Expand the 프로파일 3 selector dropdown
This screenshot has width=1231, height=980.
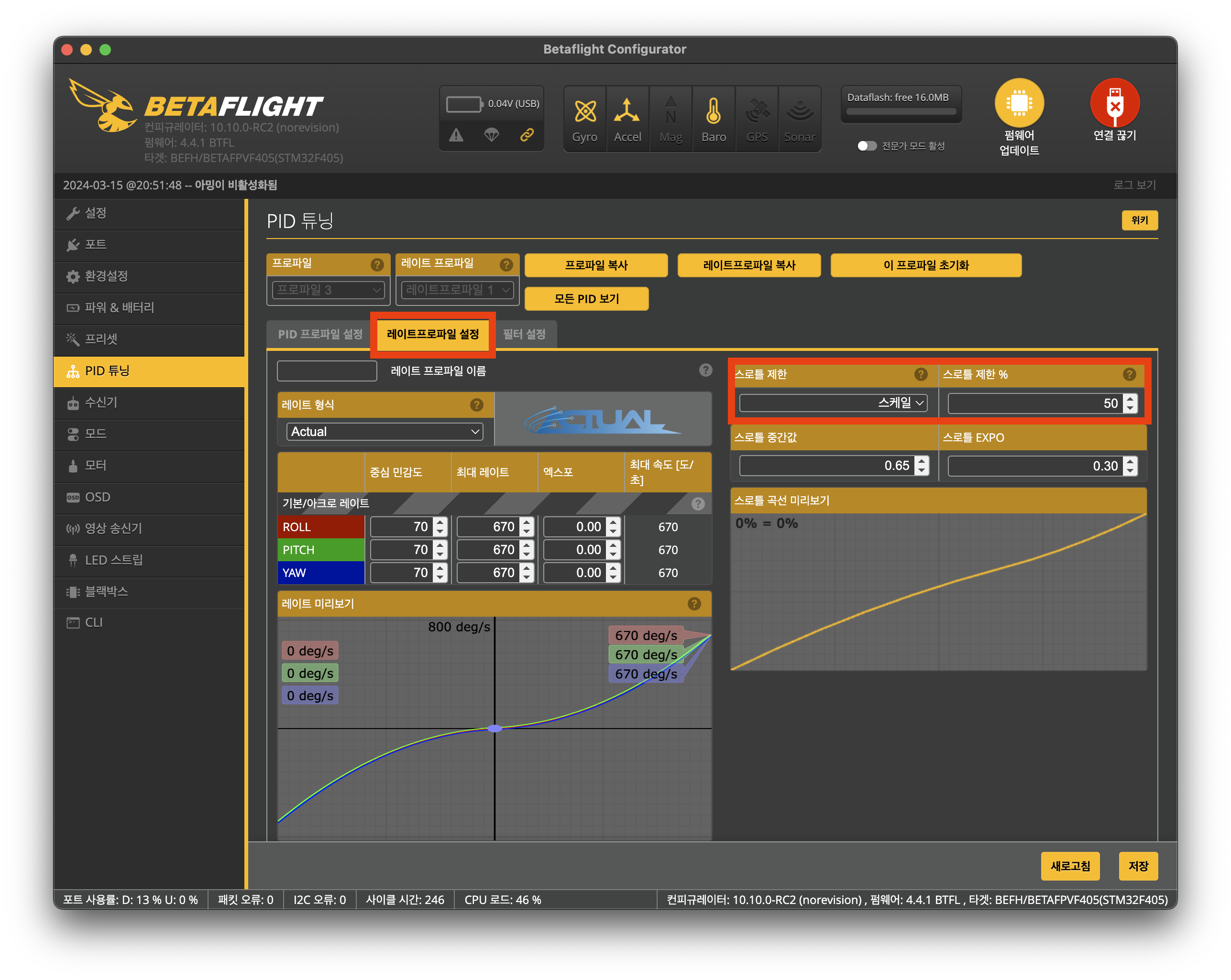tap(328, 290)
